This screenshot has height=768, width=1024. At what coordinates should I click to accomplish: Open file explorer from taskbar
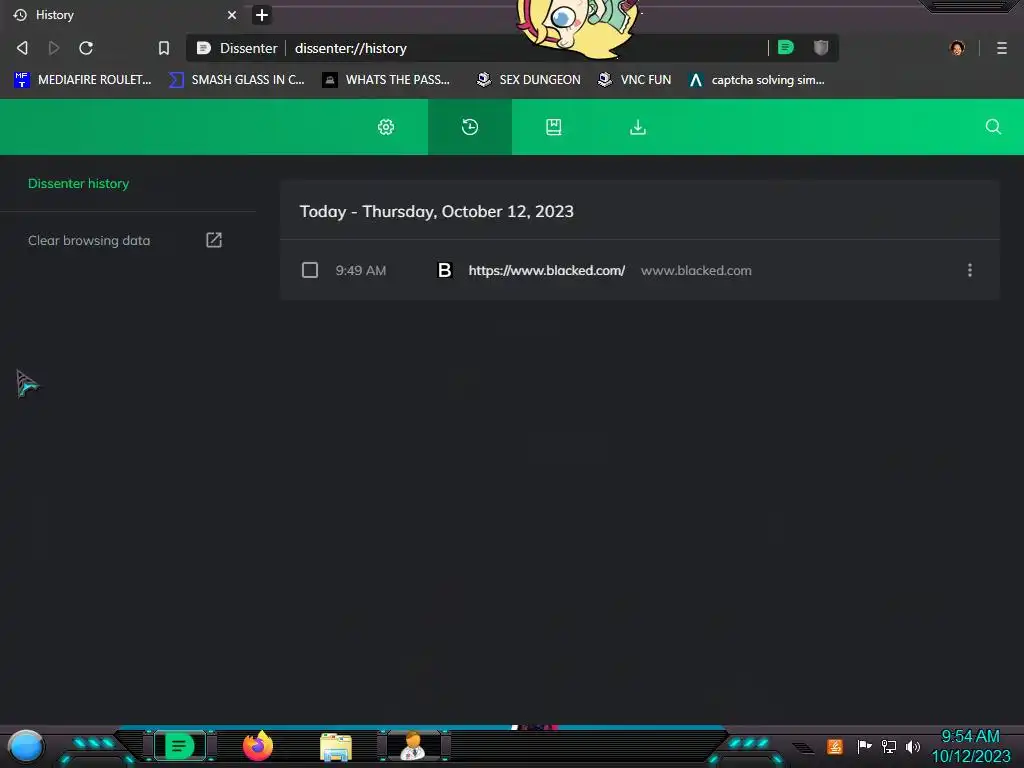tap(336, 747)
